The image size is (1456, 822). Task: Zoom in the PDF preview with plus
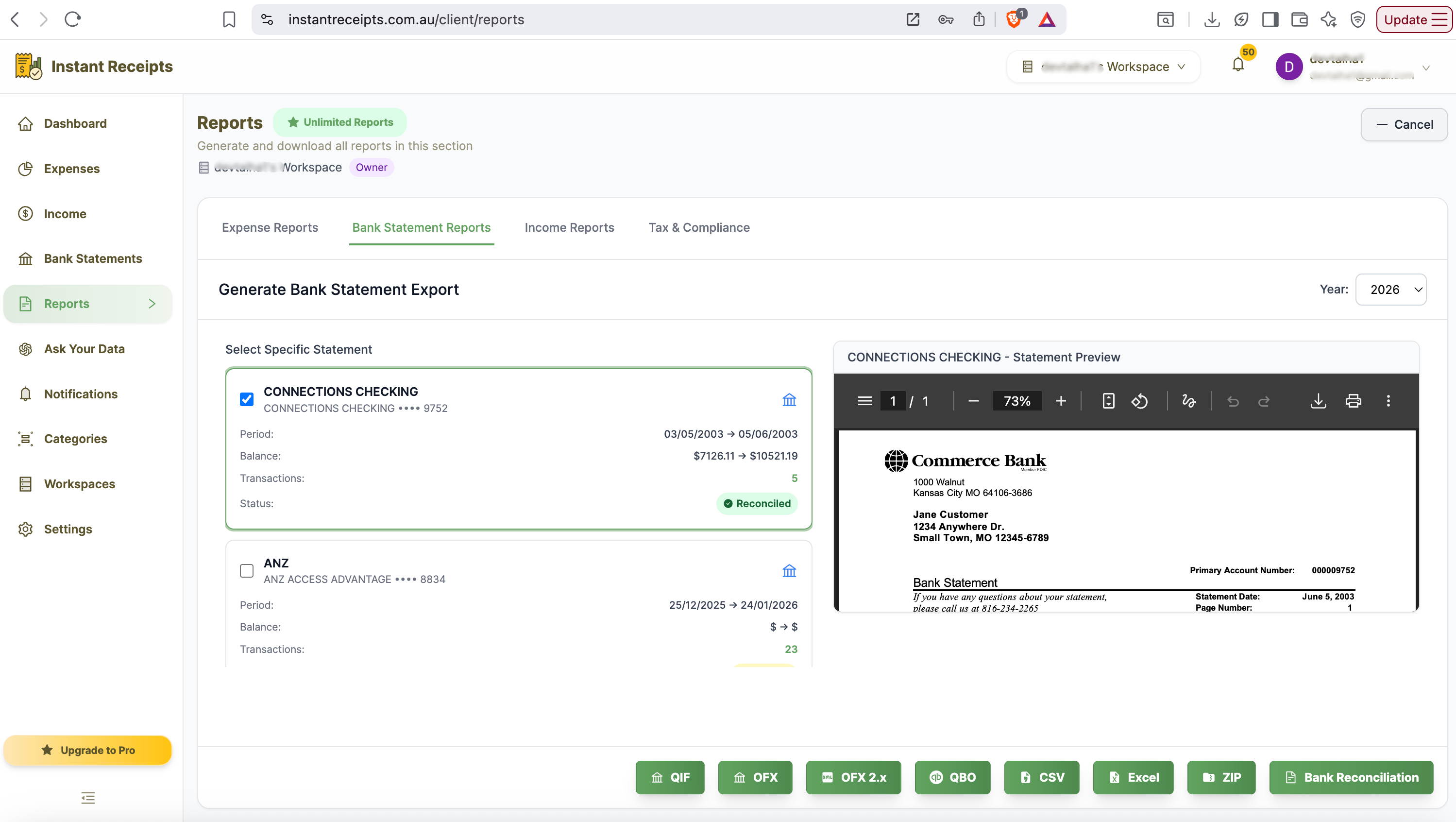point(1061,401)
